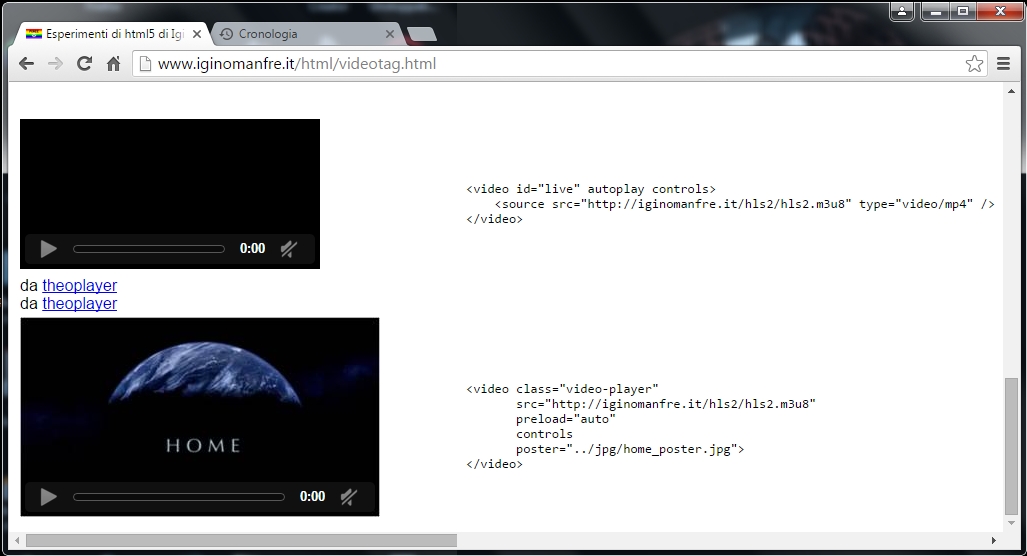Seek in the HOME video progress bar
Viewport: 1027px width, 556px height.
pos(179,497)
